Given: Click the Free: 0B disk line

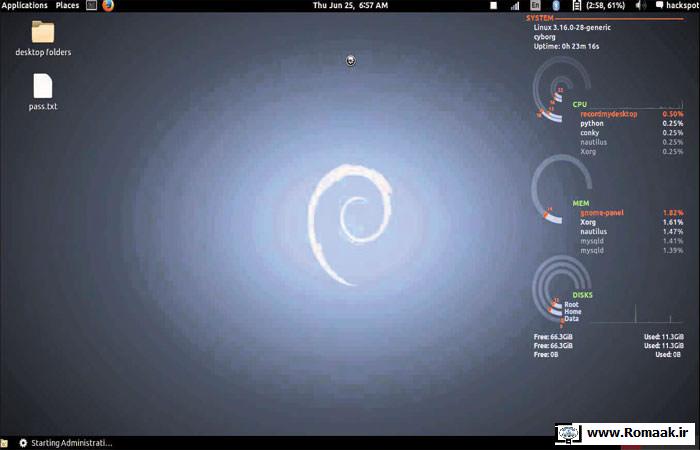Looking at the screenshot, I should tap(546, 355).
